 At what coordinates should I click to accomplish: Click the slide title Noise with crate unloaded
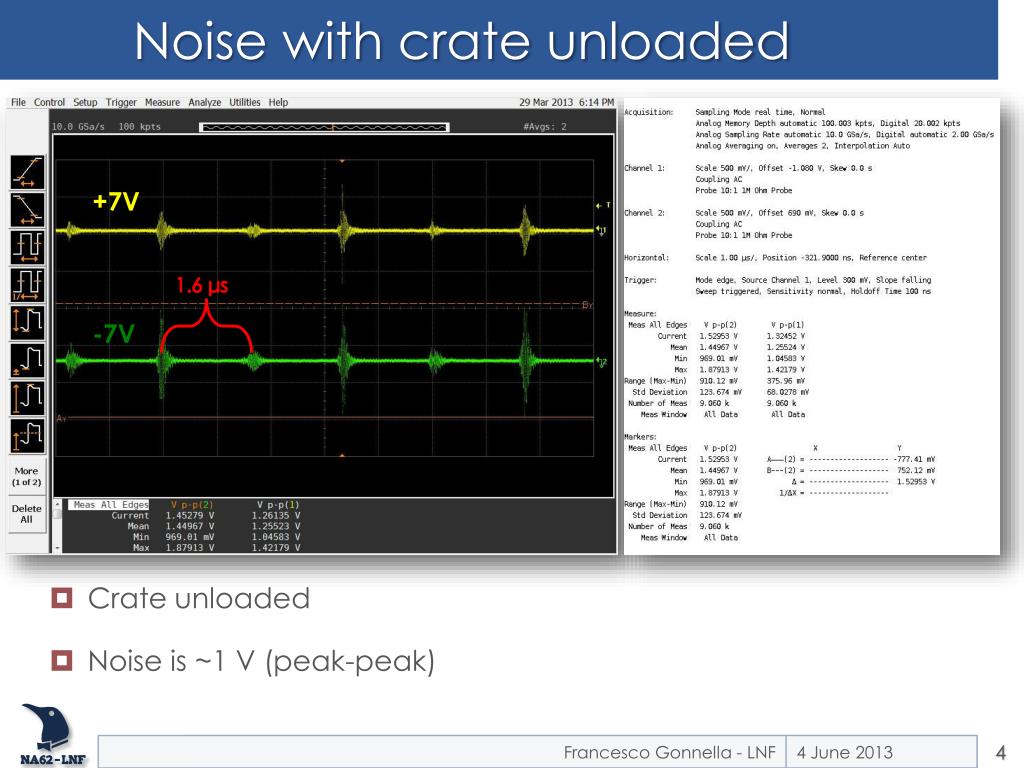click(462, 40)
